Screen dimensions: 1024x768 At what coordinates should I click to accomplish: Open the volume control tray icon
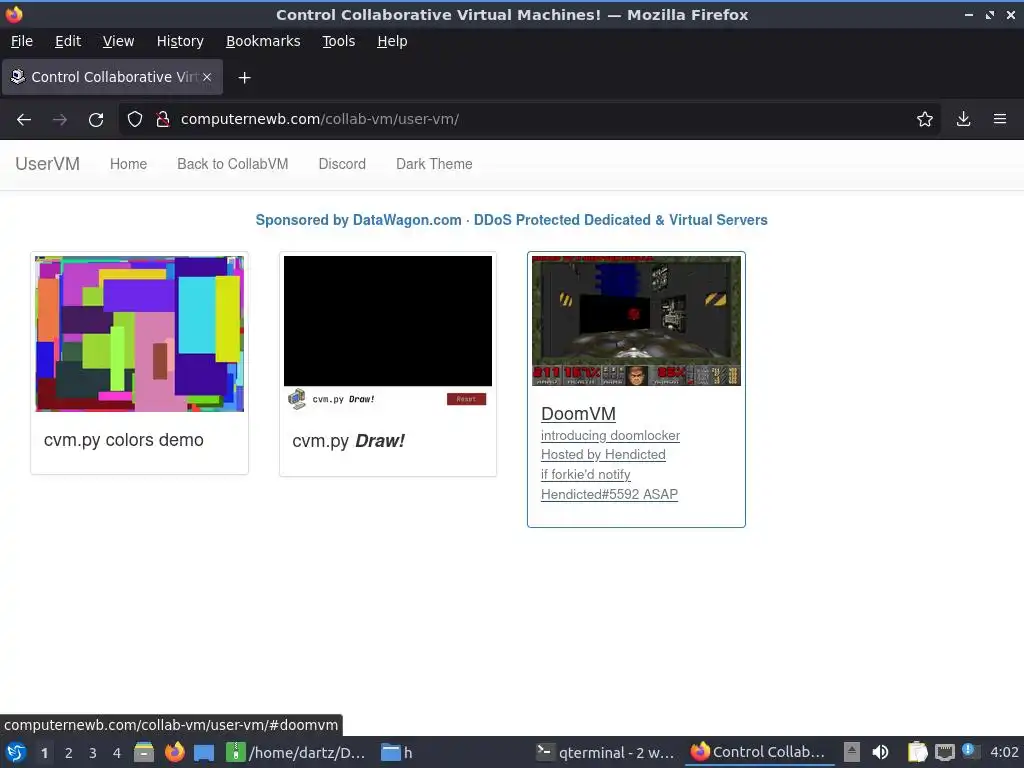click(x=880, y=752)
